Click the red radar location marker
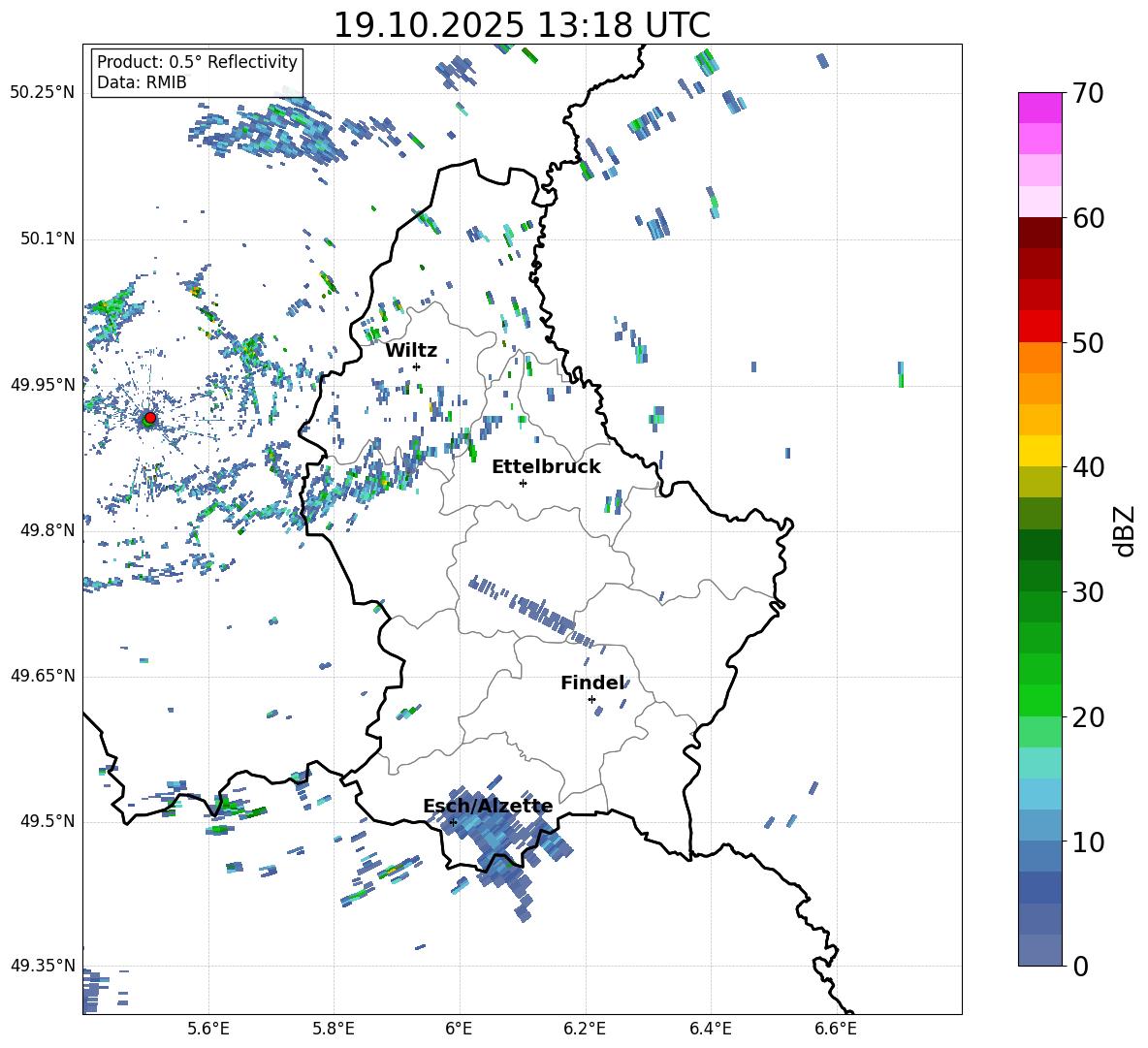Screen dimensions: 1148x1048 [149, 417]
